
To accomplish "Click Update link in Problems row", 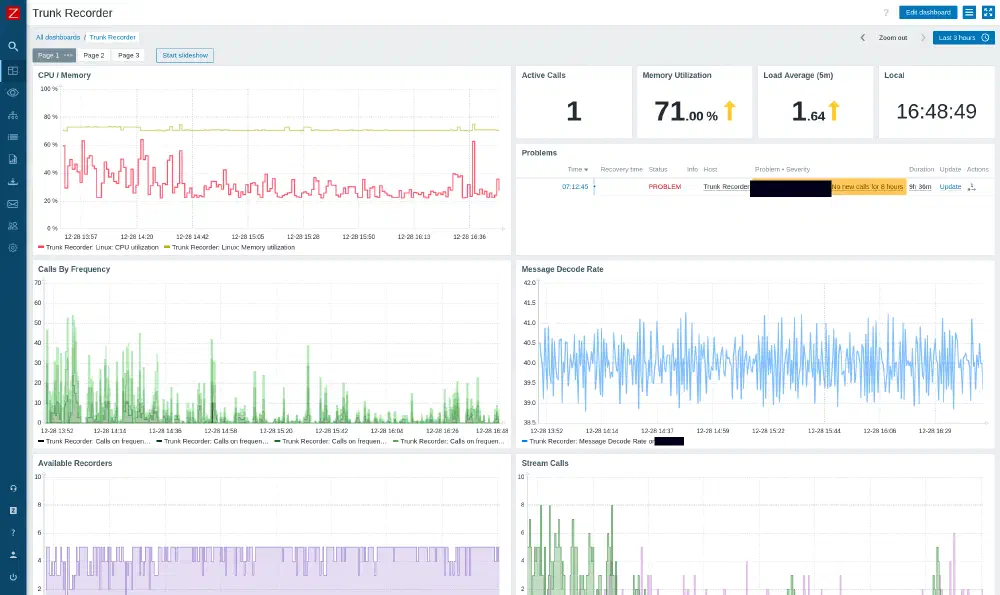I will coord(950,187).
